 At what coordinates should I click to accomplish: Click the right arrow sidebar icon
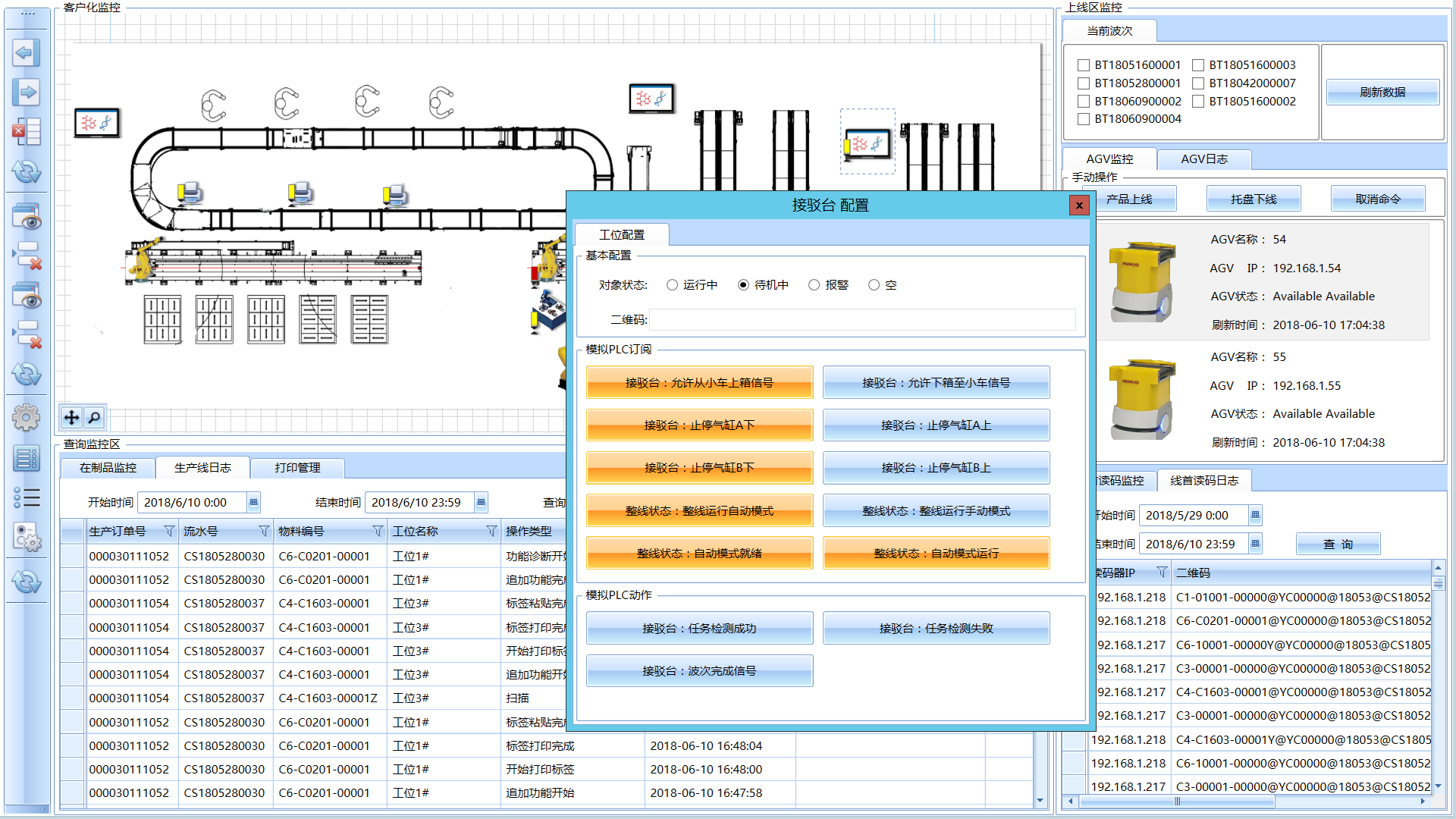(x=26, y=93)
